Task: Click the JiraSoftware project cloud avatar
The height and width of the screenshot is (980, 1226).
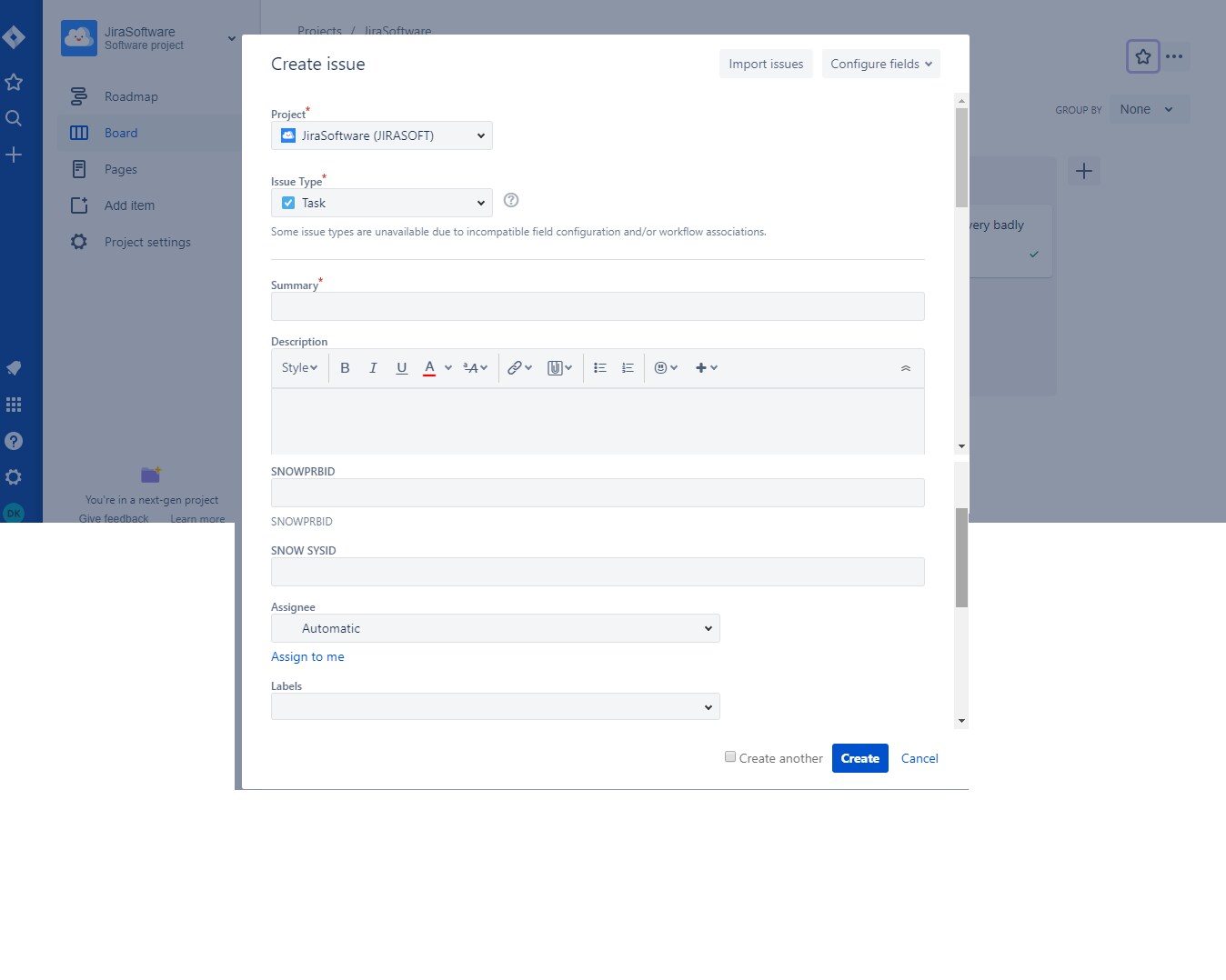Action: [79, 38]
